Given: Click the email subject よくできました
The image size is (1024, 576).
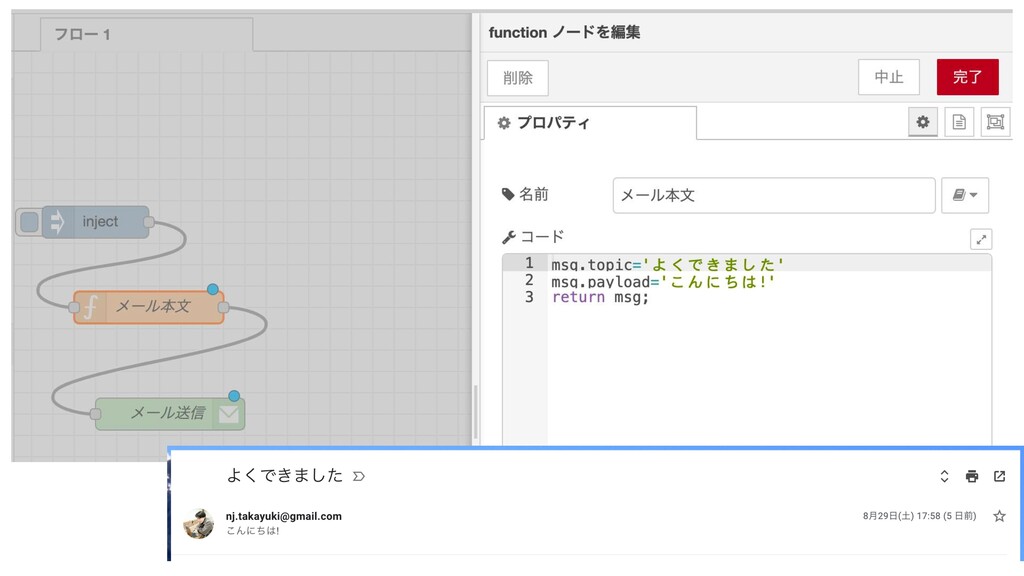Looking at the screenshot, I should tap(285, 475).
